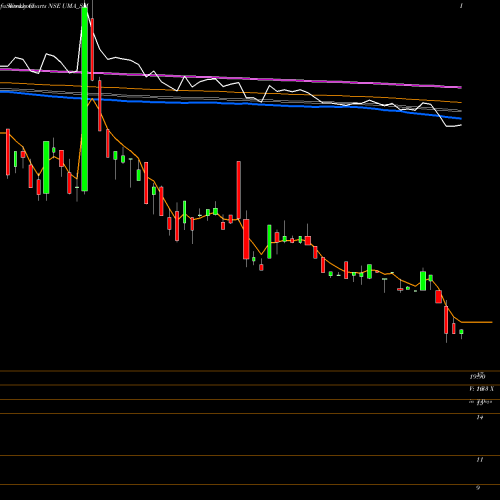Select the tallest green candlestick

pos(85,99)
